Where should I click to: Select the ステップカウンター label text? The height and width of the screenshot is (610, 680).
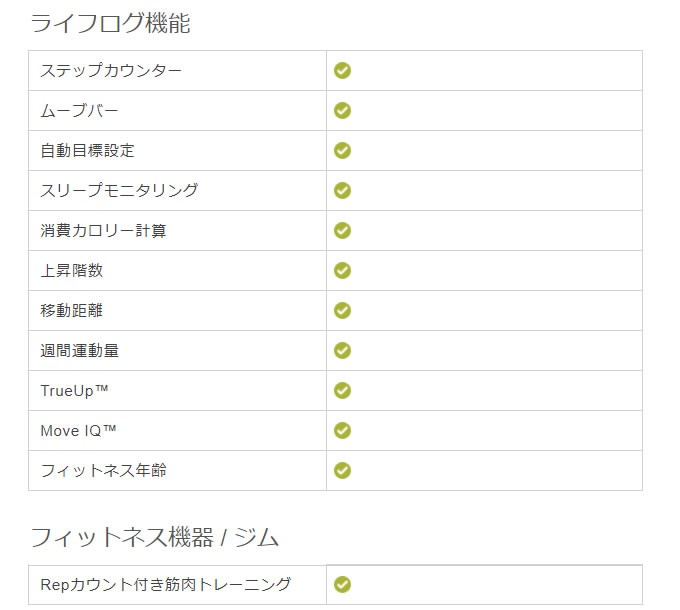point(111,71)
